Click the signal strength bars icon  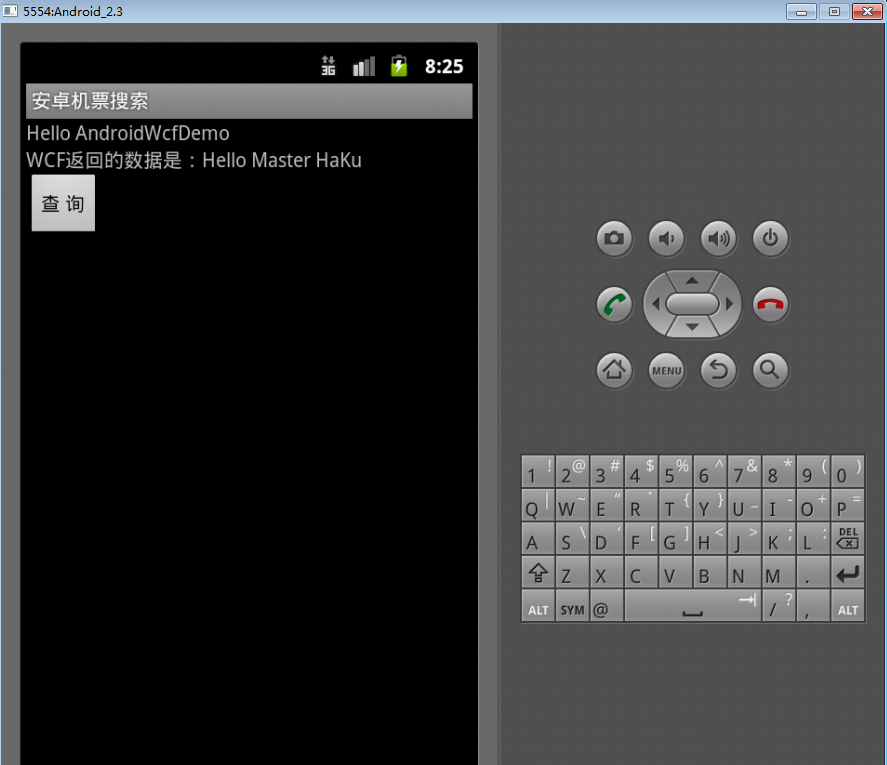coord(364,66)
